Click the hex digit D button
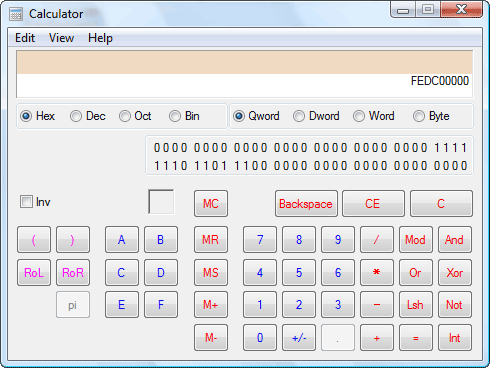 (161, 273)
